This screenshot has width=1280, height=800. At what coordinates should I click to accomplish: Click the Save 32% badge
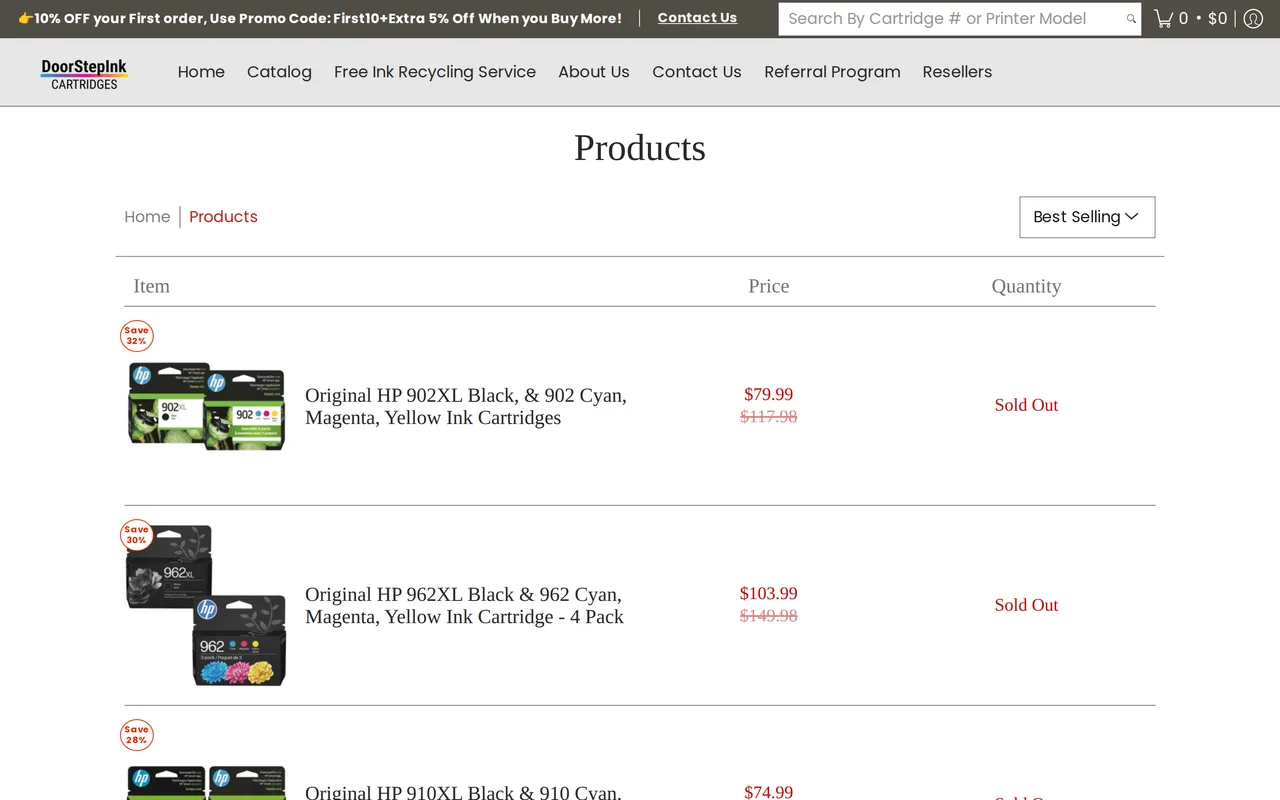(137, 336)
